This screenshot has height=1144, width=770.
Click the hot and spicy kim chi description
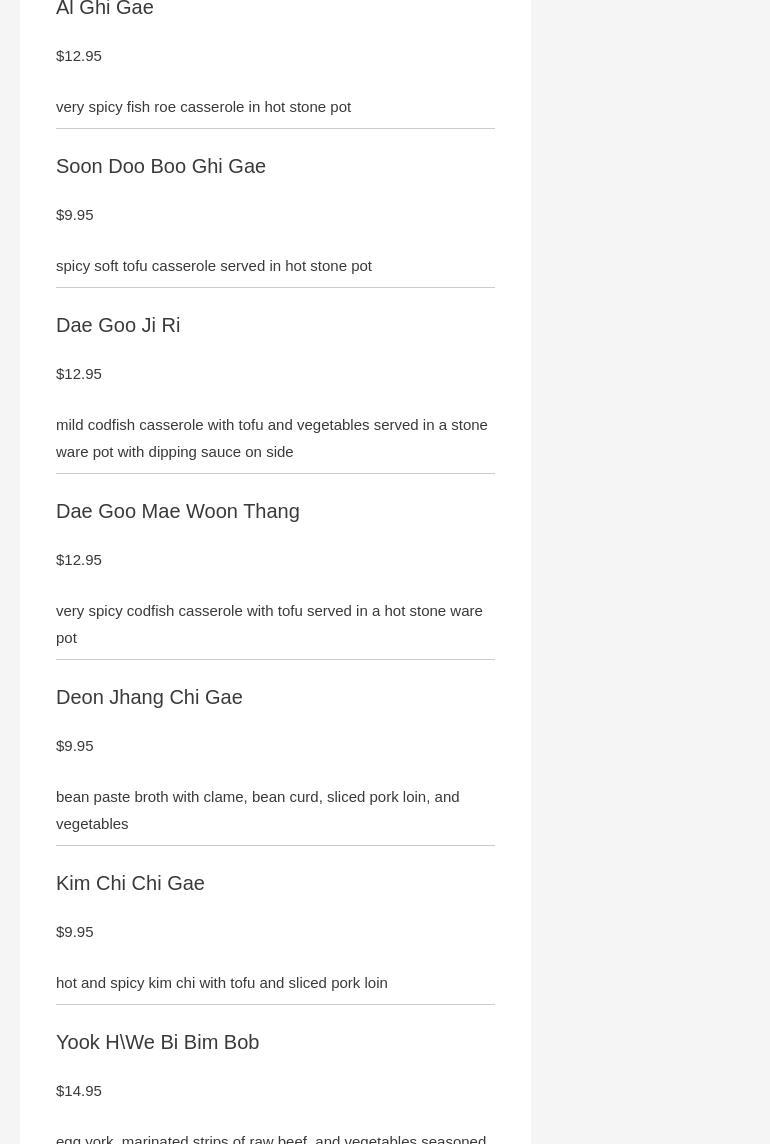coord(222,983)
